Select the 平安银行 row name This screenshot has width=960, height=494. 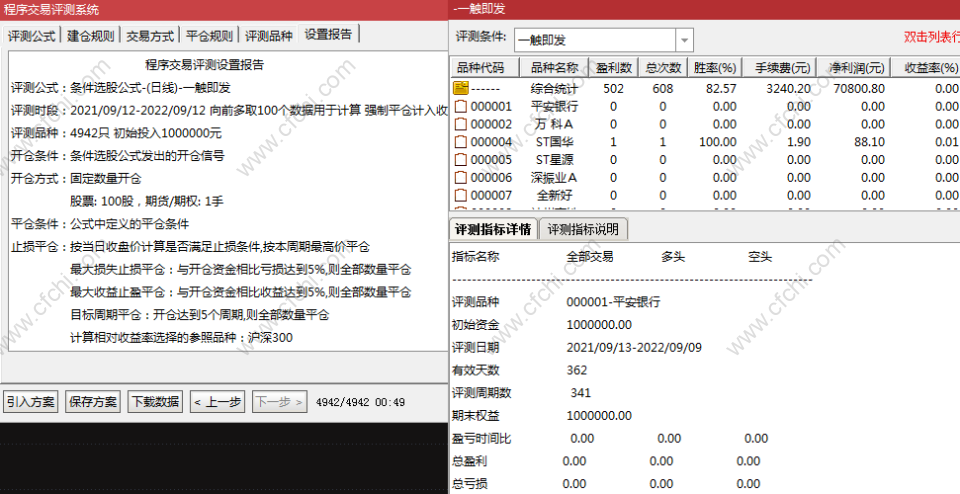point(554,107)
